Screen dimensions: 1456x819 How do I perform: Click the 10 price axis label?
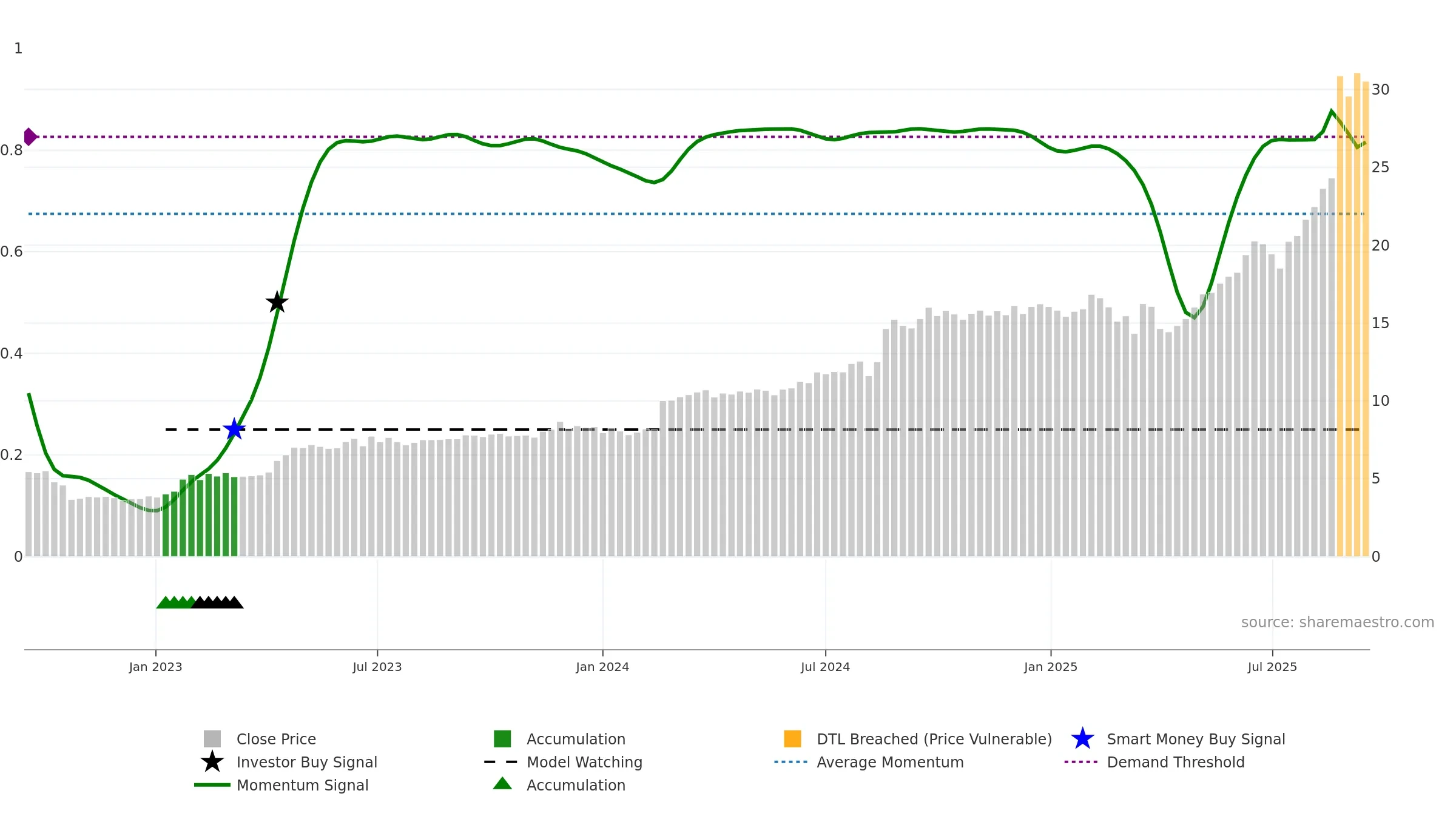pyautogui.click(x=1381, y=401)
